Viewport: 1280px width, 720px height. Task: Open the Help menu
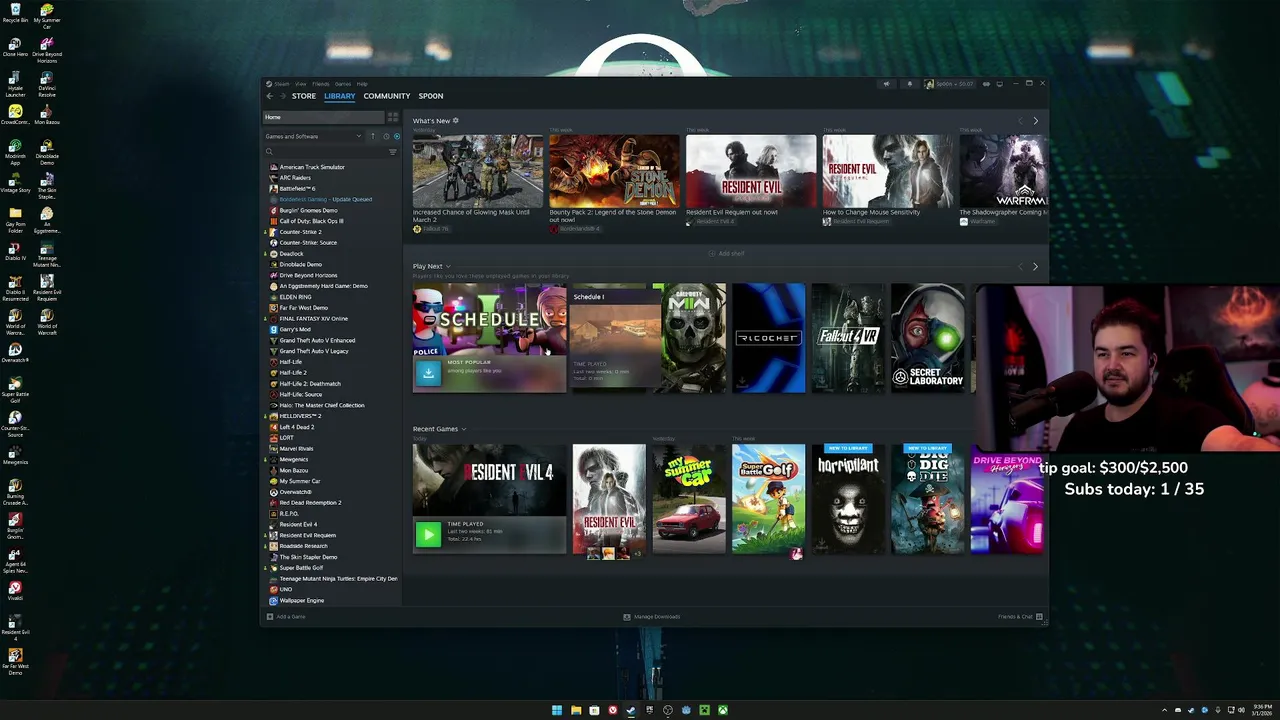pos(362,84)
